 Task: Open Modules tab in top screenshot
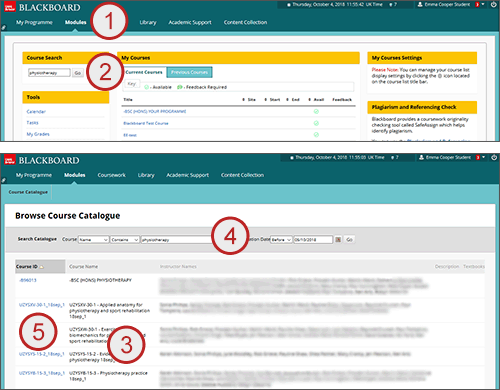(76, 22)
